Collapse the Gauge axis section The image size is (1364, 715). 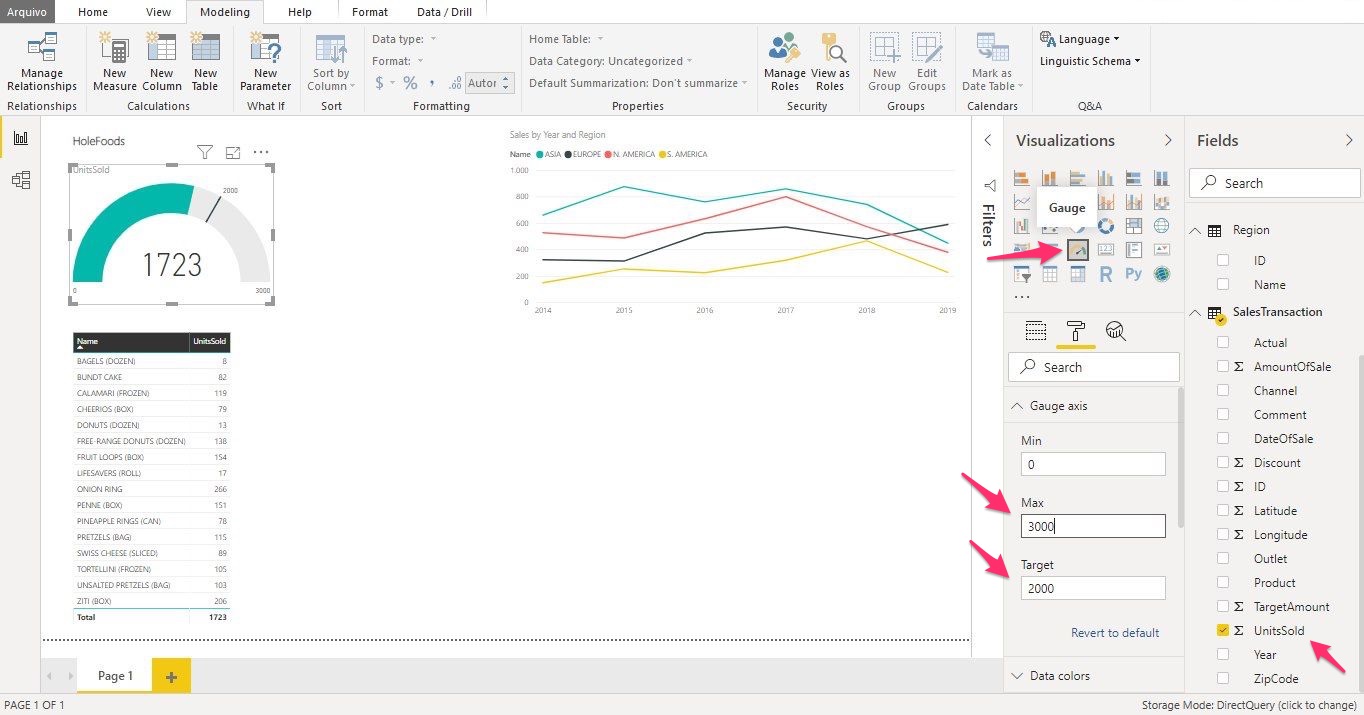pos(1018,406)
